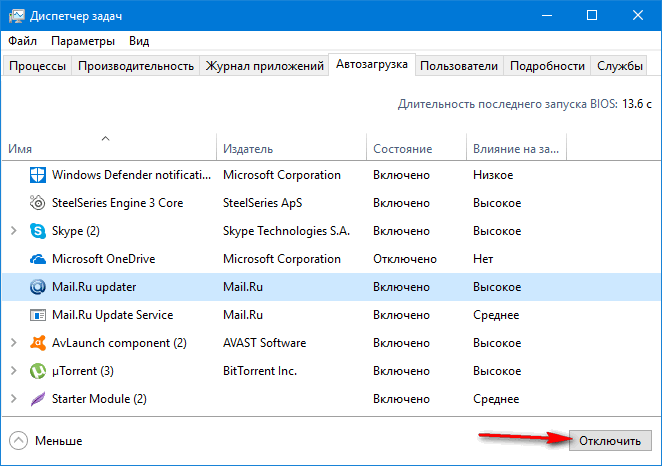
Task: Click the Microsoft OneDrive cloud icon
Action: [x=38, y=259]
